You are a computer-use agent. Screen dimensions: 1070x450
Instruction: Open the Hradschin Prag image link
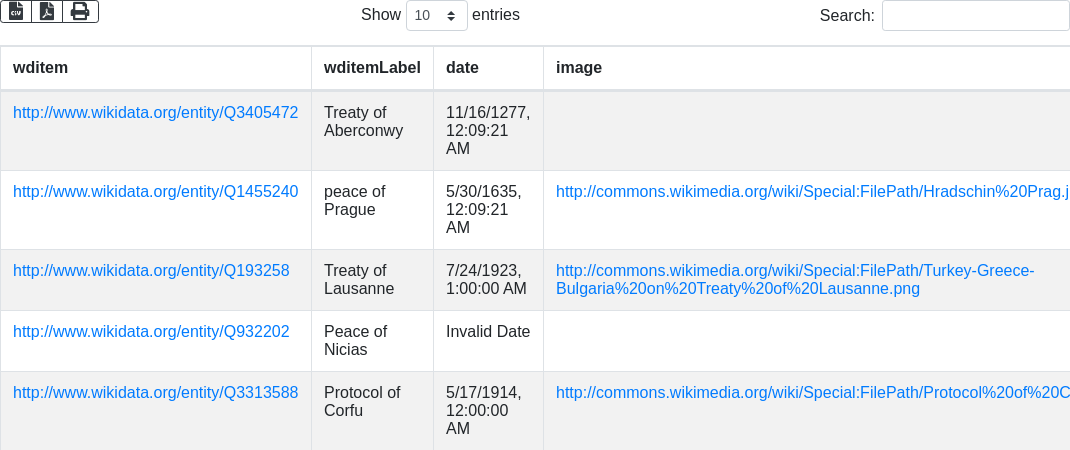pos(812,192)
